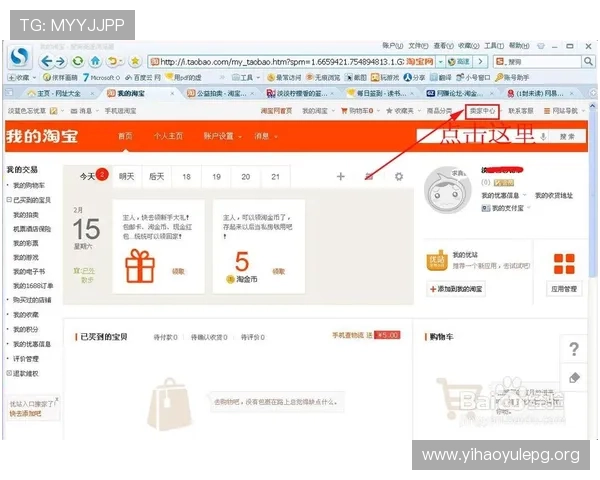Click 卖家中心 in top nav
Viewport: 600px width, 480px height.
(x=482, y=111)
